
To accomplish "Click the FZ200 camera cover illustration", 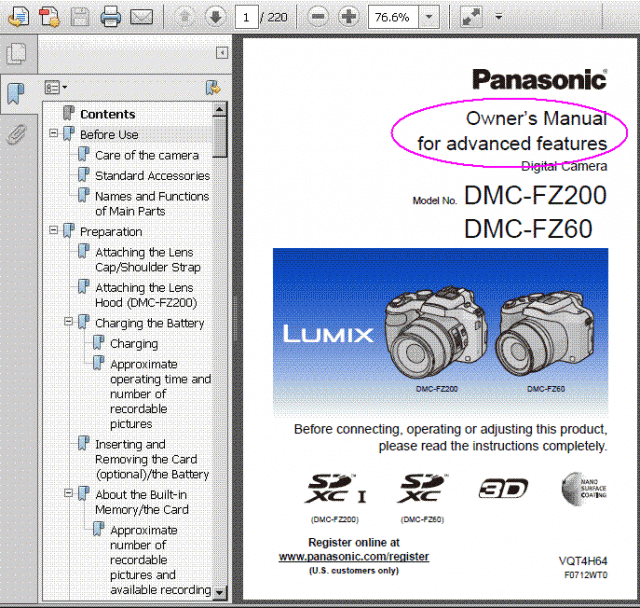I will coord(436,332).
